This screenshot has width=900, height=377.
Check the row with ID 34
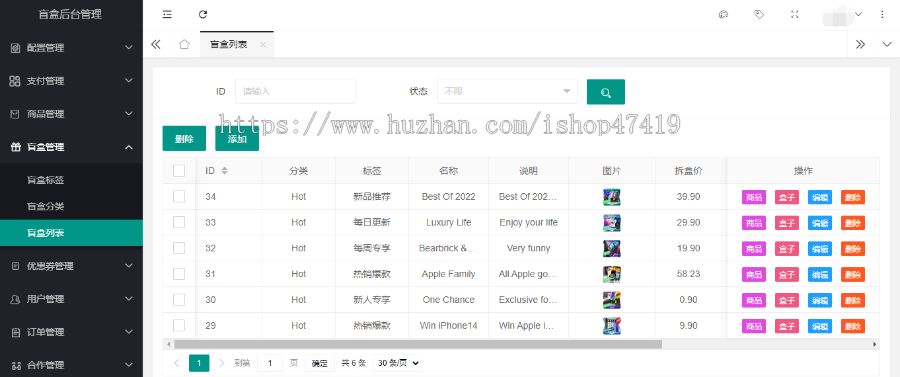pos(179,197)
